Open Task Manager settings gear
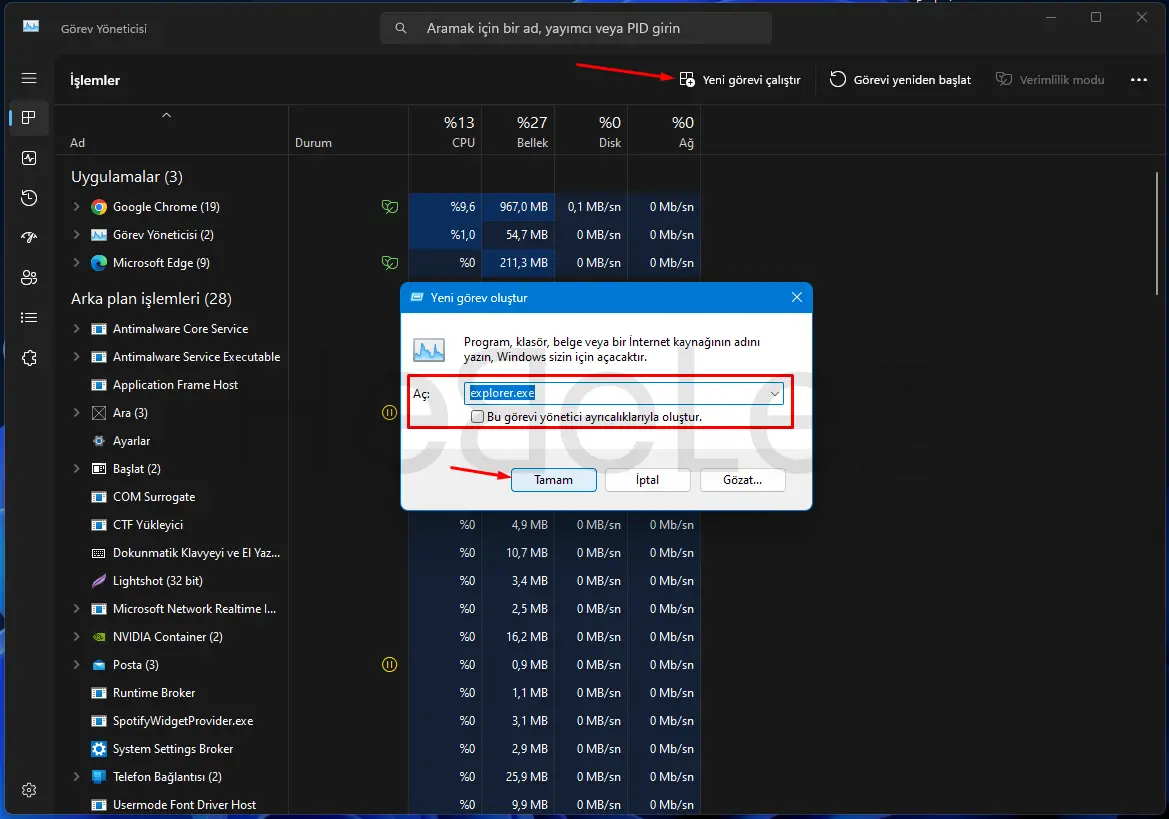 (29, 790)
